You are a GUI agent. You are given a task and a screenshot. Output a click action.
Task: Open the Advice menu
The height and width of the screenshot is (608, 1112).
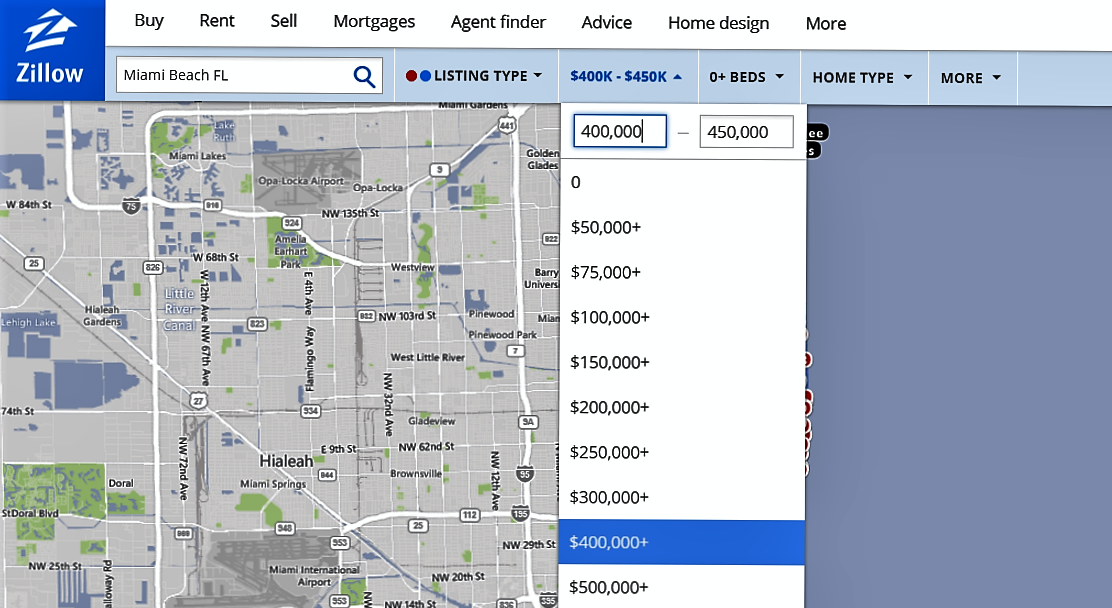pyautogui.click(x=606, y=22)
